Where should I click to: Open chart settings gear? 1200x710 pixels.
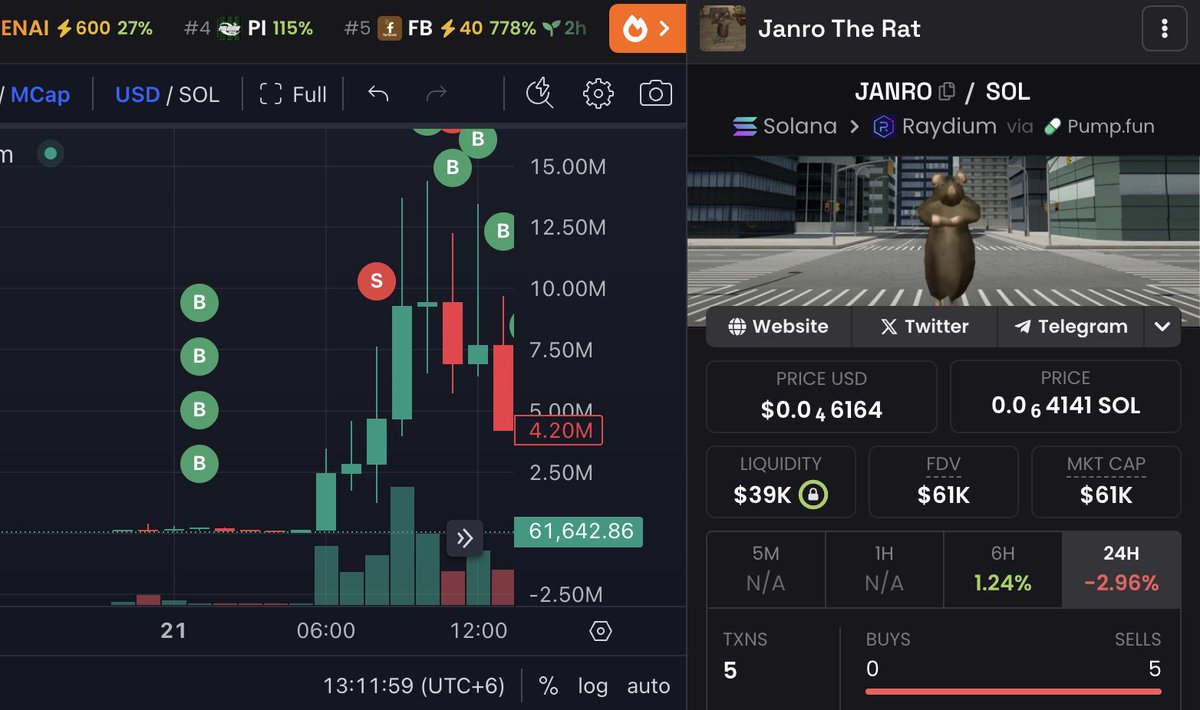coord(598,94)
